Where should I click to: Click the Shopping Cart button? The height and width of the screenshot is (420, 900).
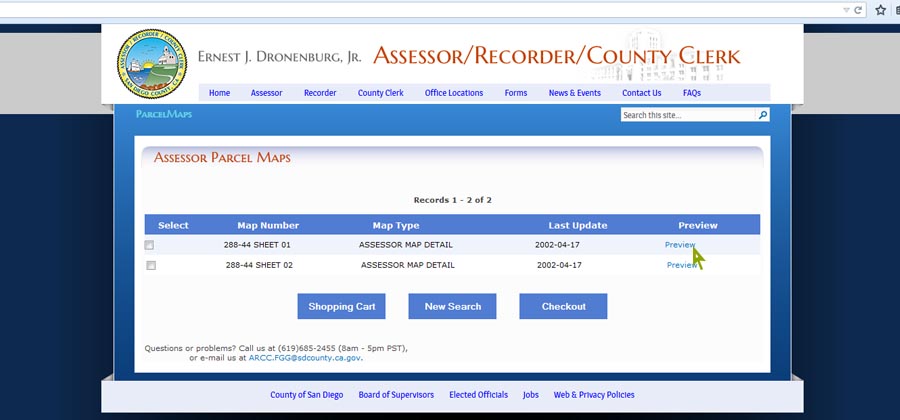342,307
